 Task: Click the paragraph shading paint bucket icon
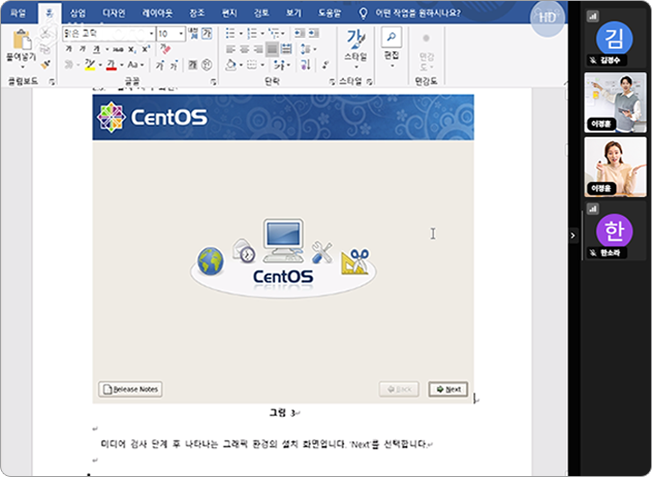pyautogui.click(x=231, y=64)
